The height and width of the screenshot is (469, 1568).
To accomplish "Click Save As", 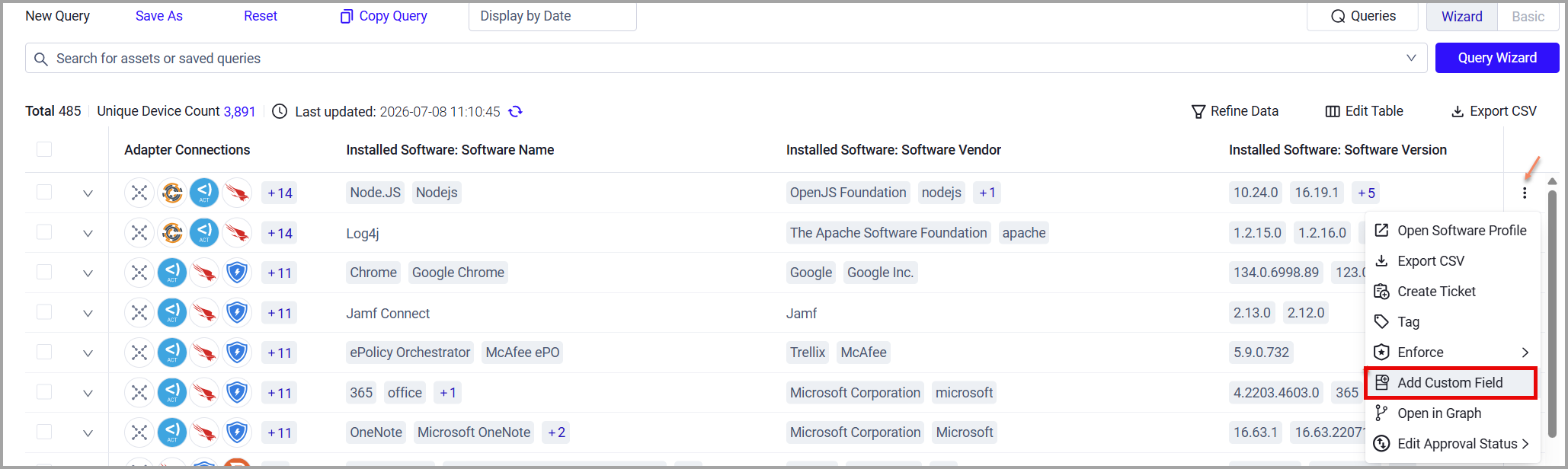I will coord(159,16).
